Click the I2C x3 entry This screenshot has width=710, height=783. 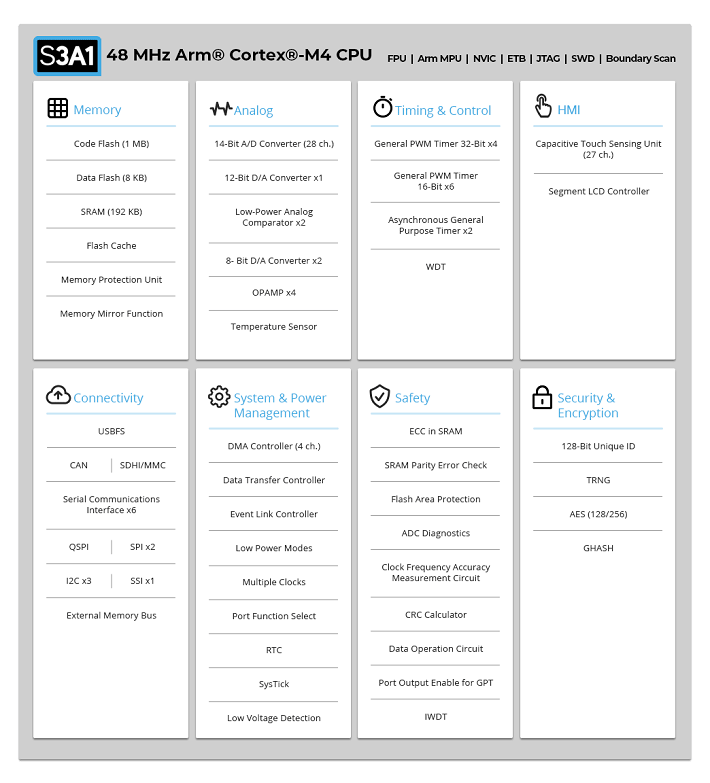(78, 581)
